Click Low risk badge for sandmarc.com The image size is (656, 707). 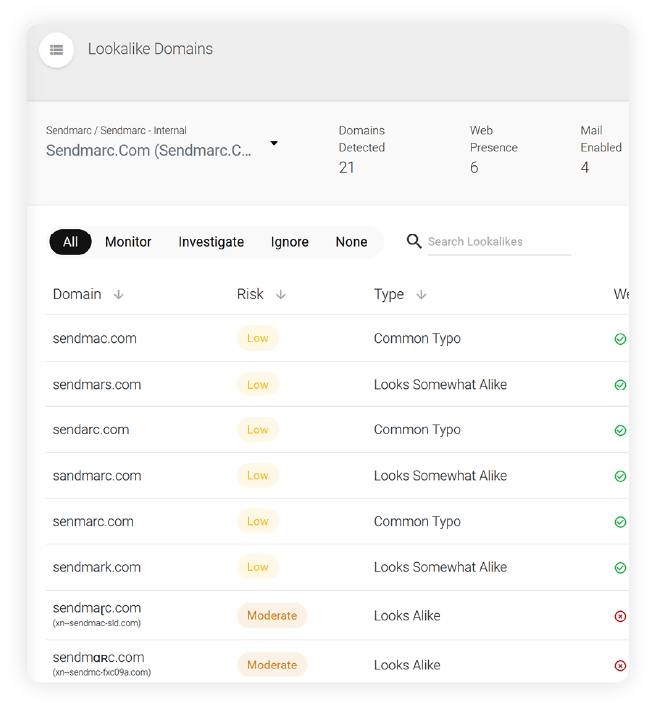tap(258, 476)
